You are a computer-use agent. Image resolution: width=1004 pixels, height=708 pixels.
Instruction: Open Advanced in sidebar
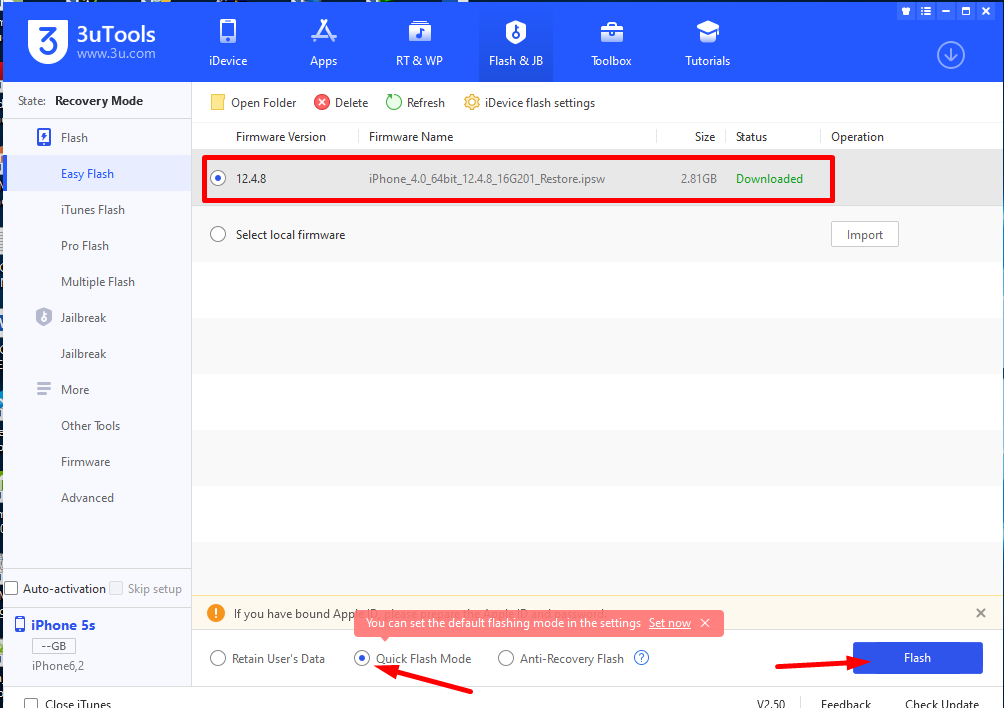(x=87, y=497)
